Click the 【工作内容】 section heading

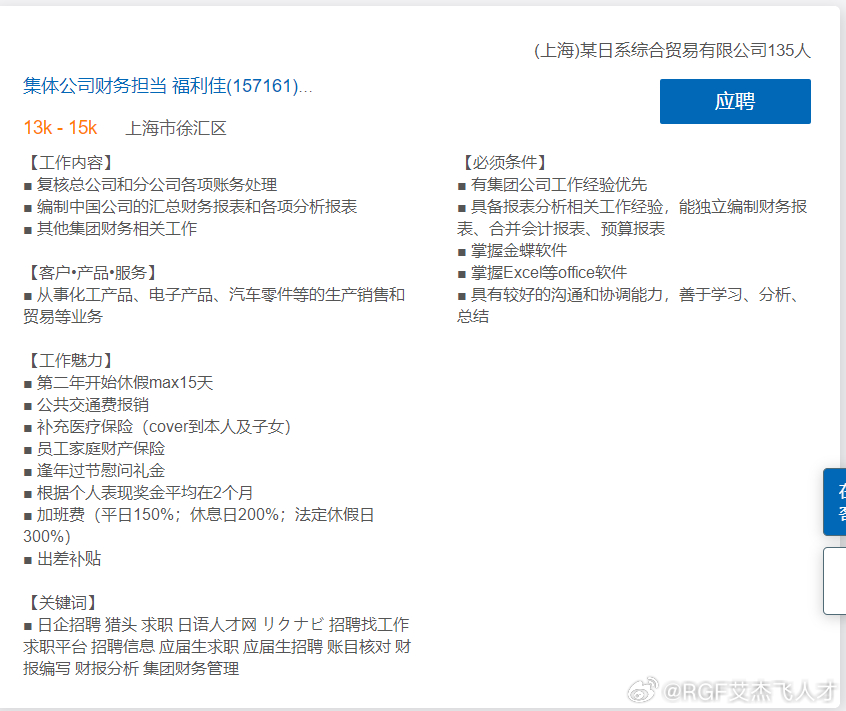(69, 162)
